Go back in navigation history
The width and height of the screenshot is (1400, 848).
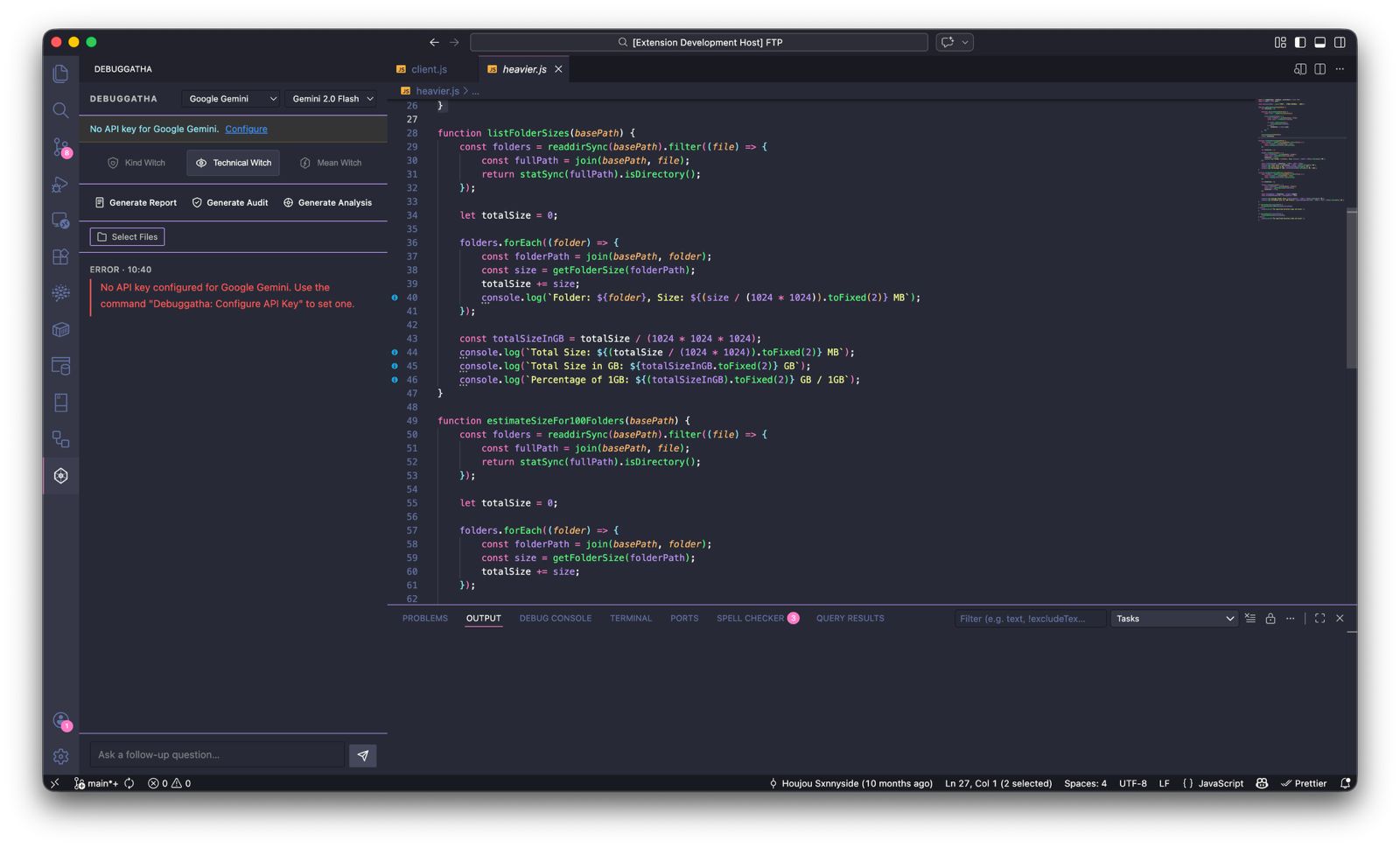tap(434, 42)
